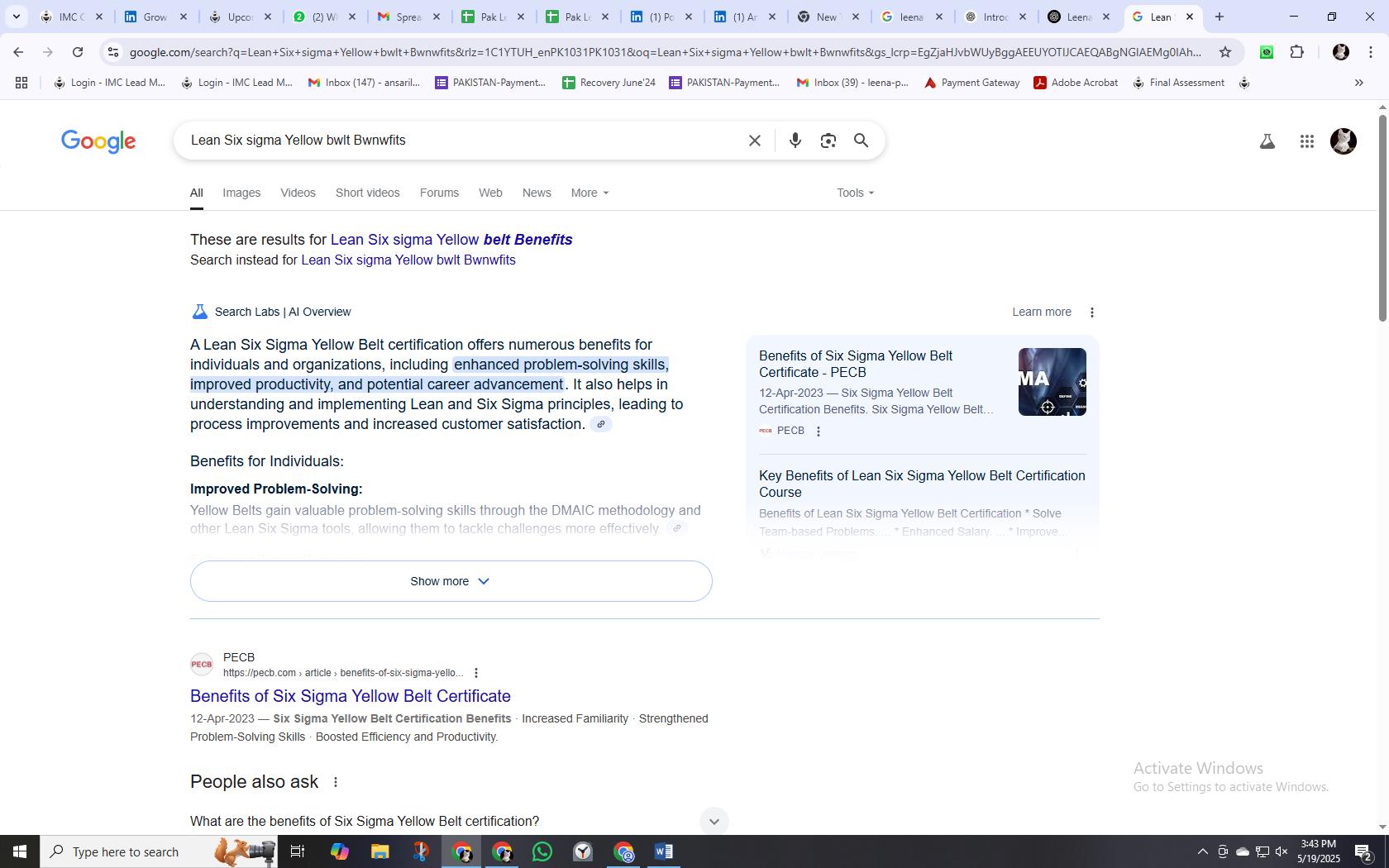
Task: Show hidden system tray icons
Action: 1203,852
